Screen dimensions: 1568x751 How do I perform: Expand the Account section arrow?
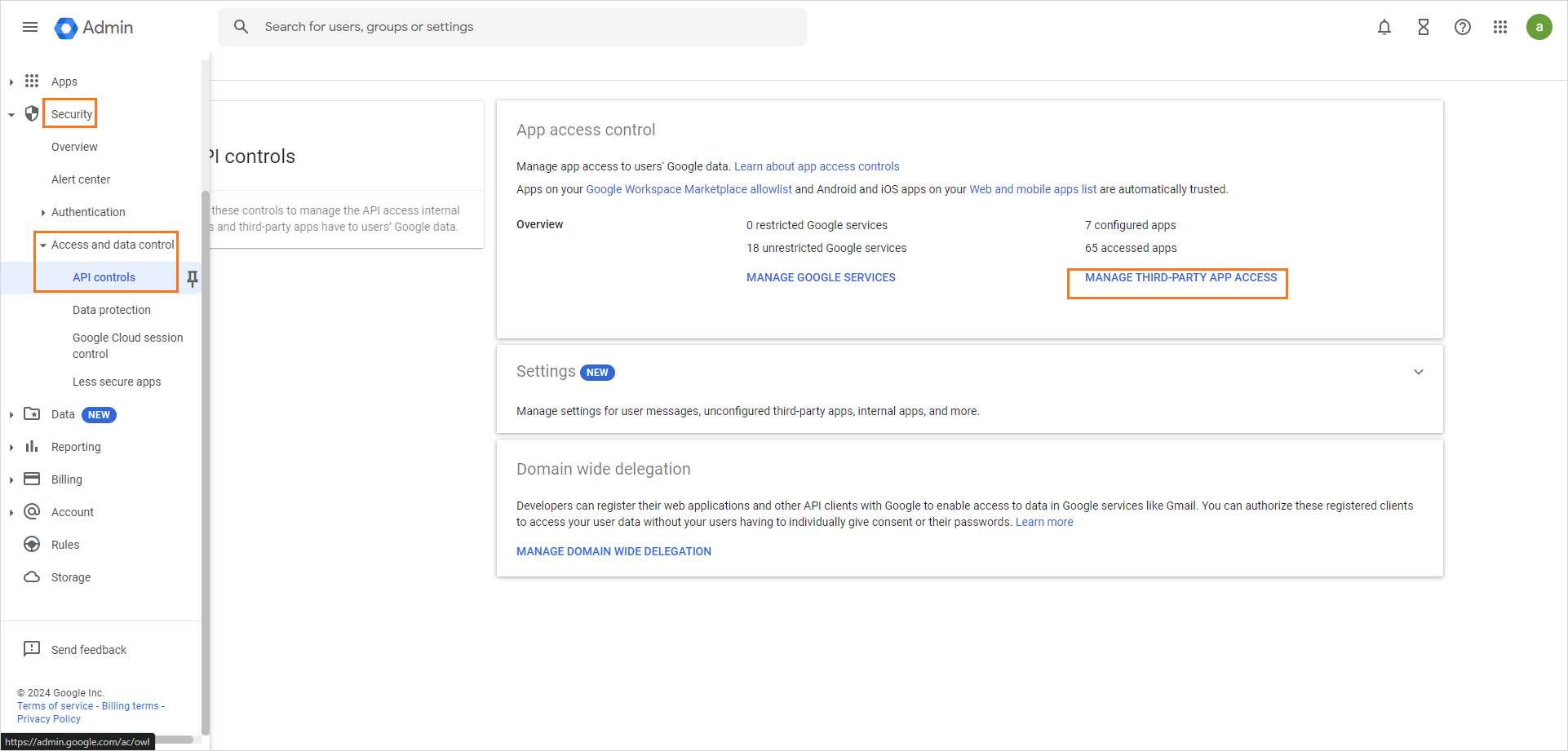(11, 512)
